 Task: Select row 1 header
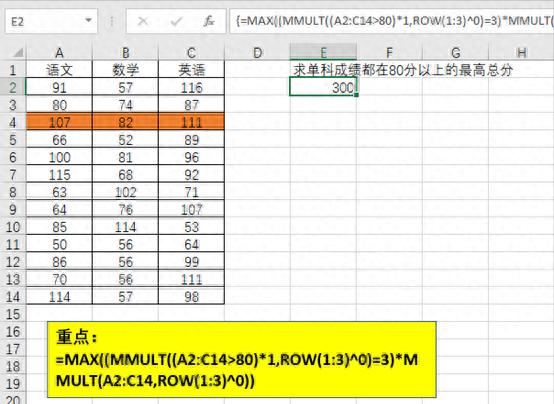13,70
